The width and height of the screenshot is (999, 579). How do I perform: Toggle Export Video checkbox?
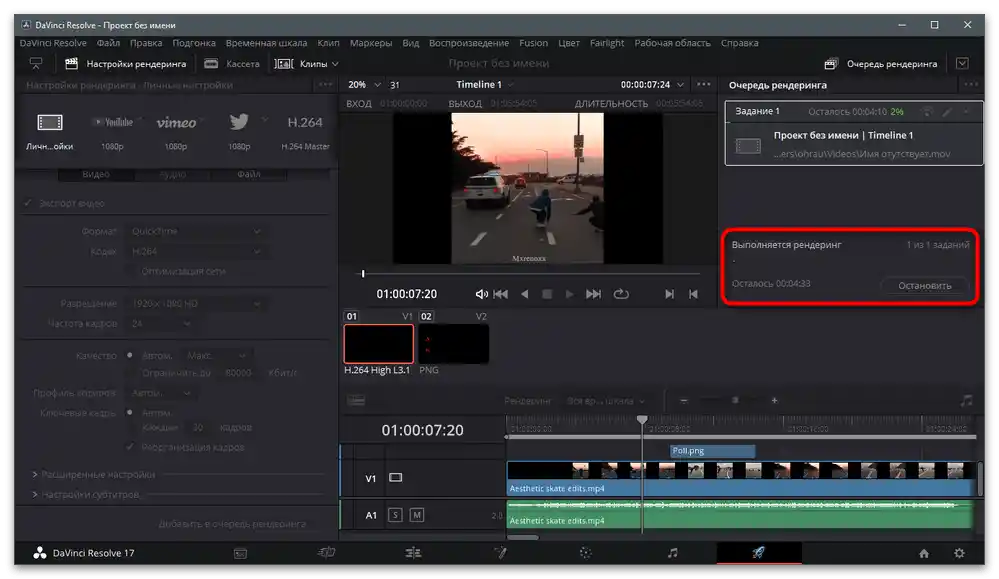coord(27,203)
